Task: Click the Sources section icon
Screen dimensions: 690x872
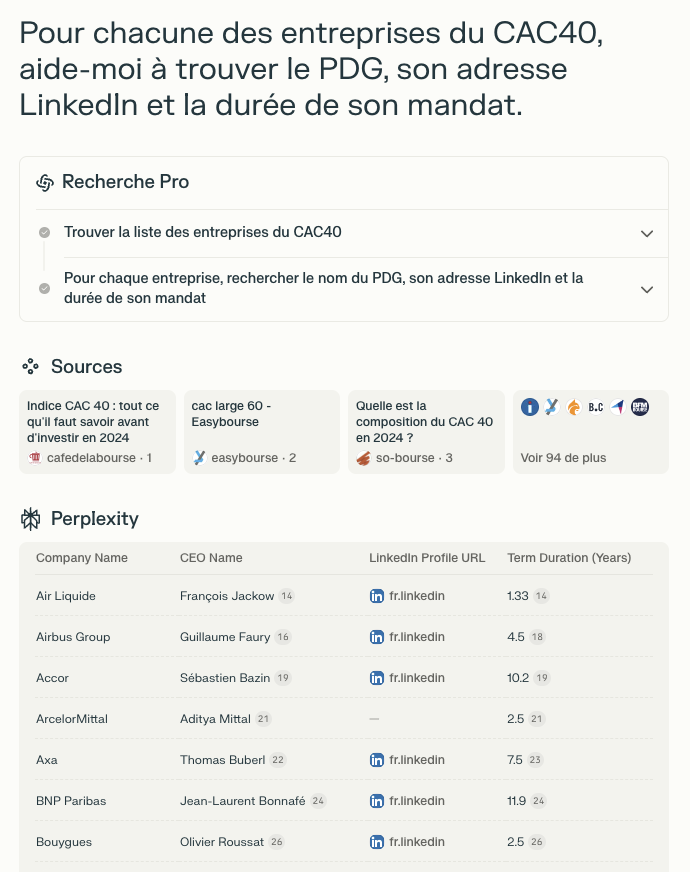Action: pyautogui.click(x=29, y=366)
